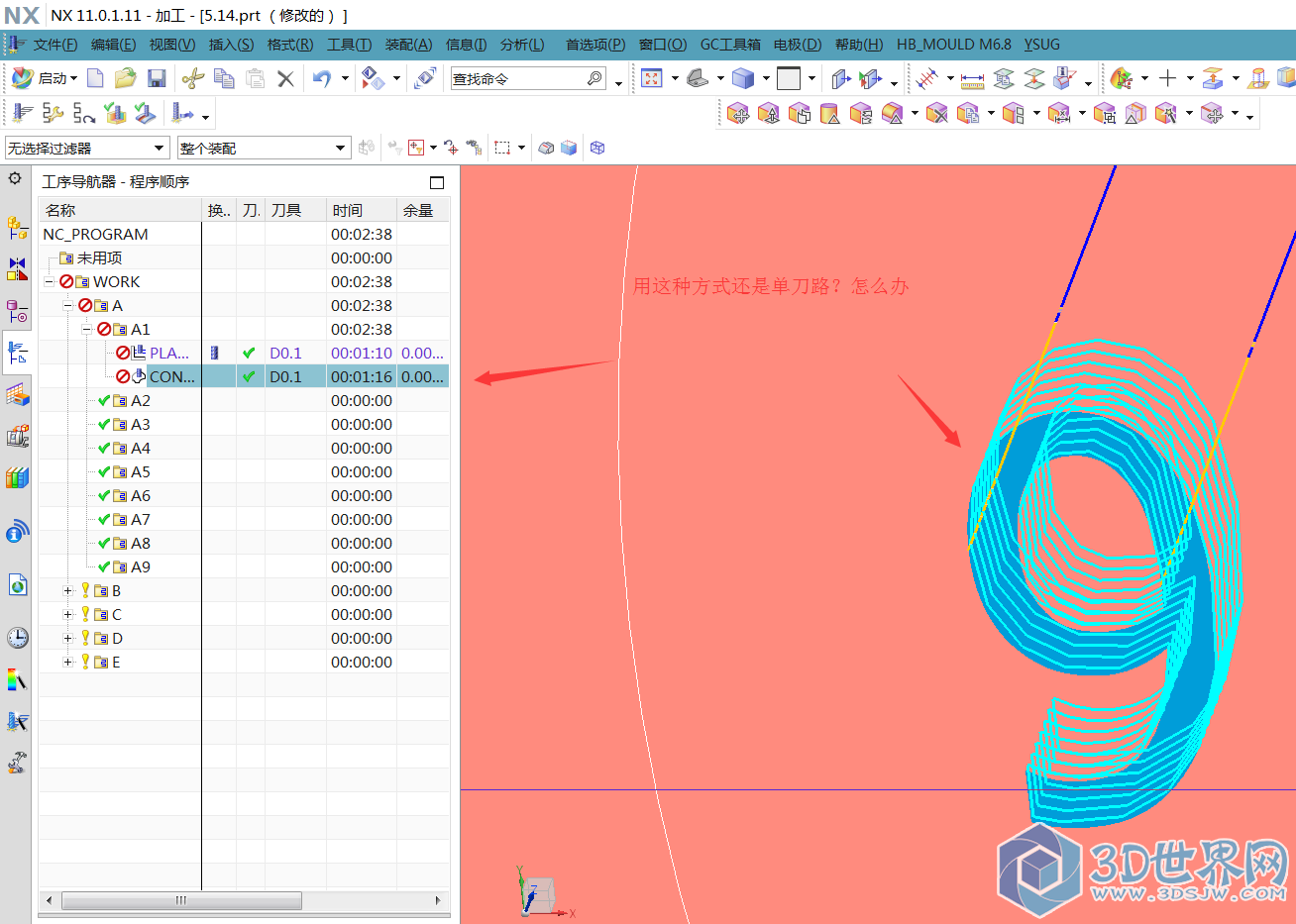The height and width of the screenshot is (924, 1296).
Task: Click the 时间 column header
Action: (x=362, y=210)
